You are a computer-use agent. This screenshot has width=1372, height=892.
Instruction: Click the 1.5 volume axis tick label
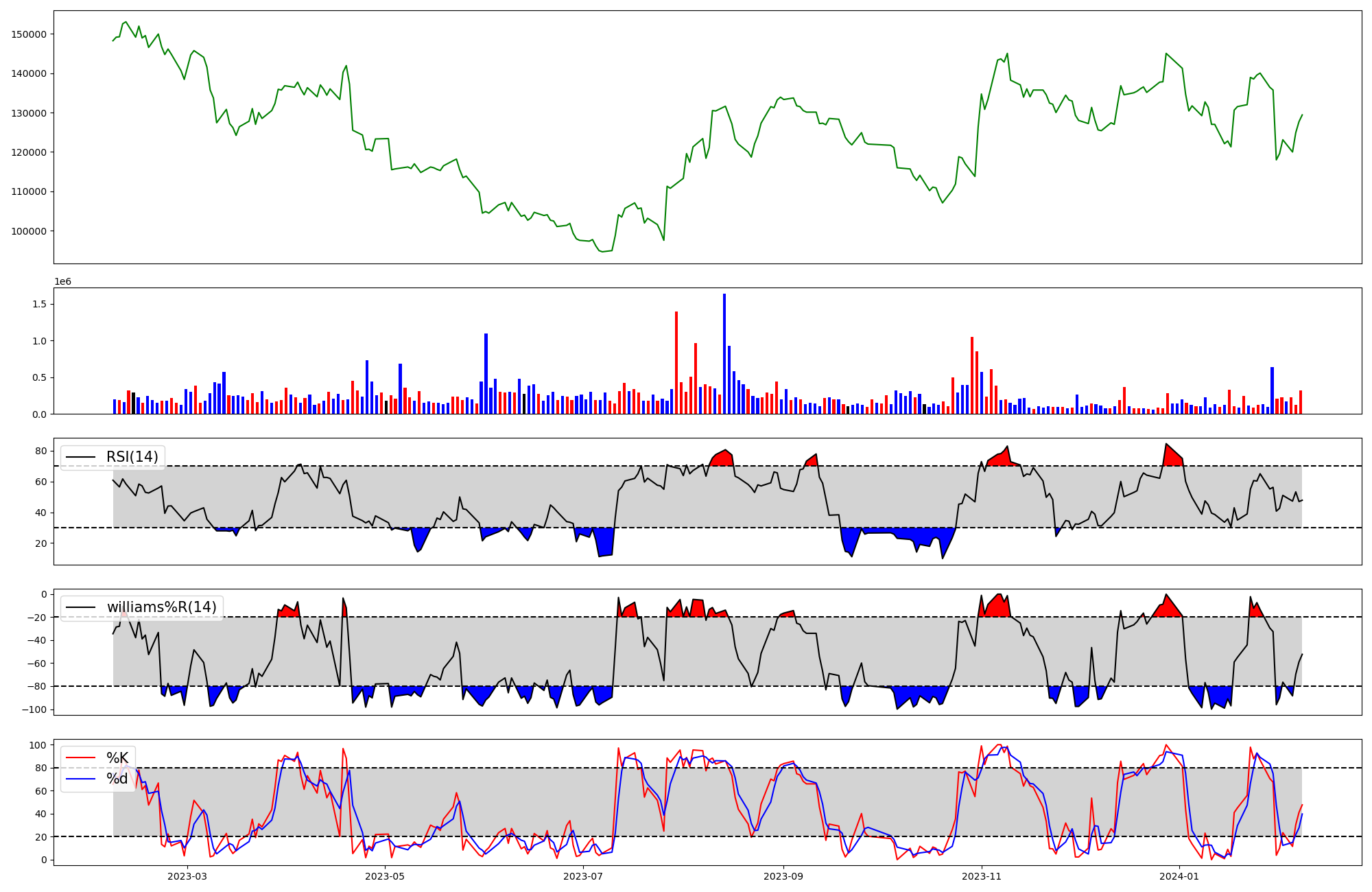[x=39, y=304]
